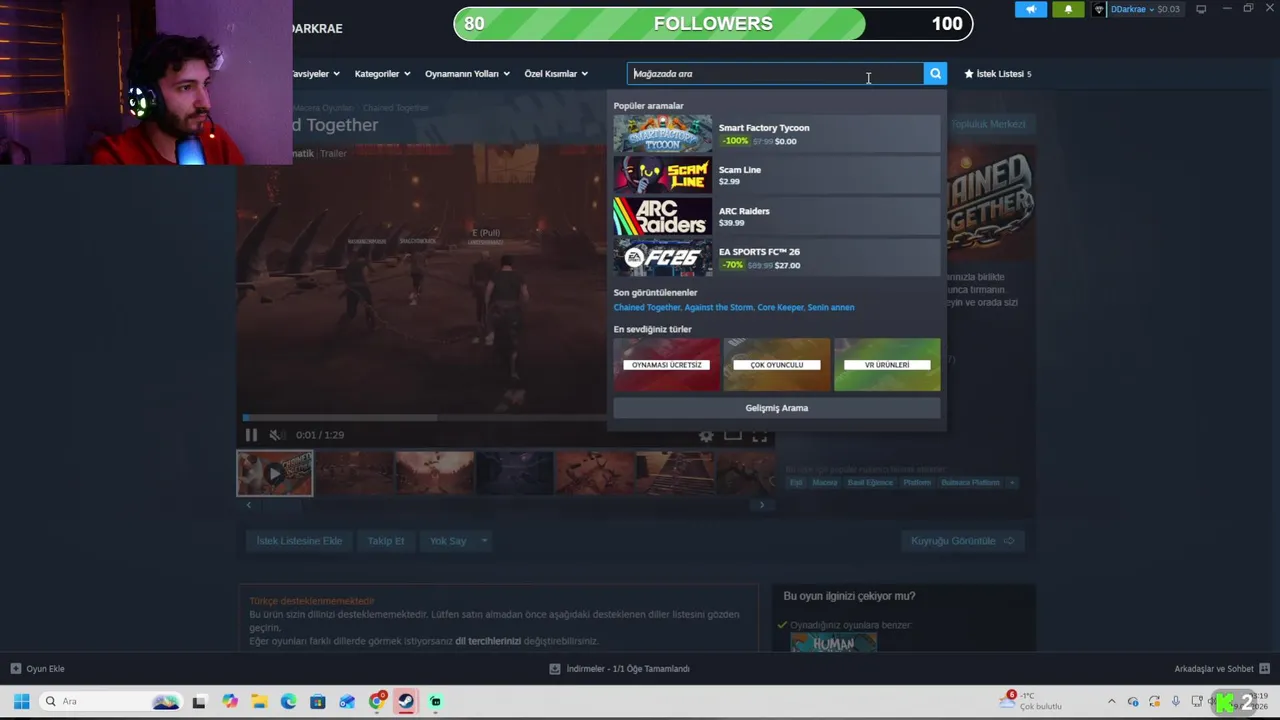
Task: Open Chrome from the taskbar
Action: 377,701
